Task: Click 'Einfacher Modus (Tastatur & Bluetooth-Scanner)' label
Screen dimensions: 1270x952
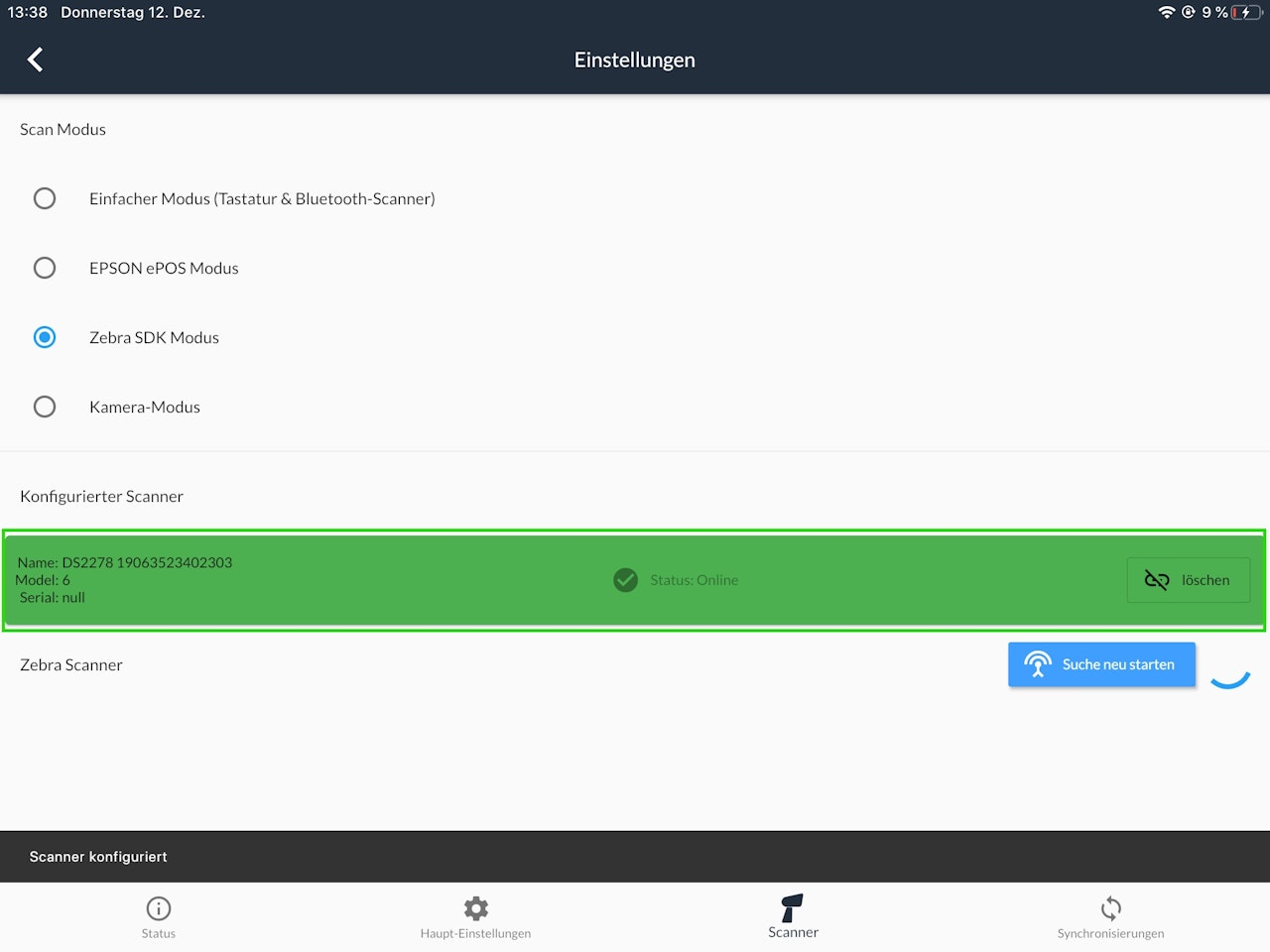Action: pyautogui.click(x=262, y=198)
